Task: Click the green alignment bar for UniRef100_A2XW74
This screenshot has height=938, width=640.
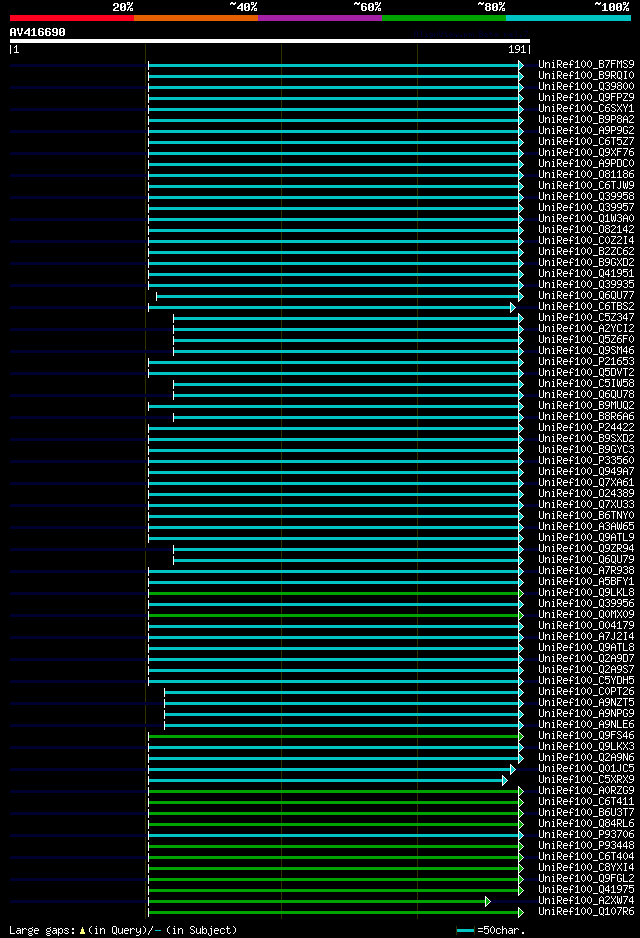Action: [319, 902]
